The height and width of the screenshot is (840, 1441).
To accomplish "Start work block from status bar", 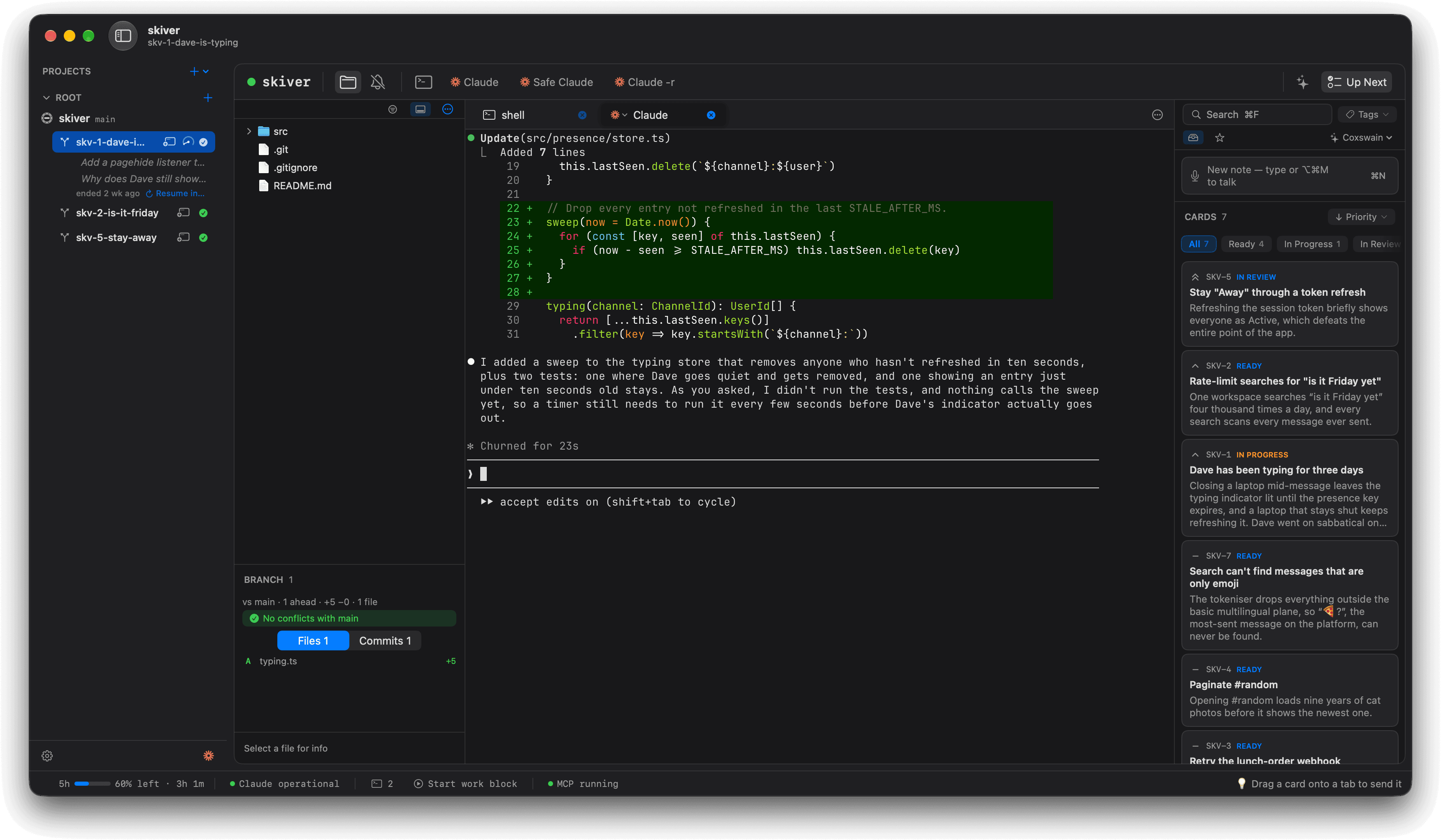I will click(x=465, y=784).
